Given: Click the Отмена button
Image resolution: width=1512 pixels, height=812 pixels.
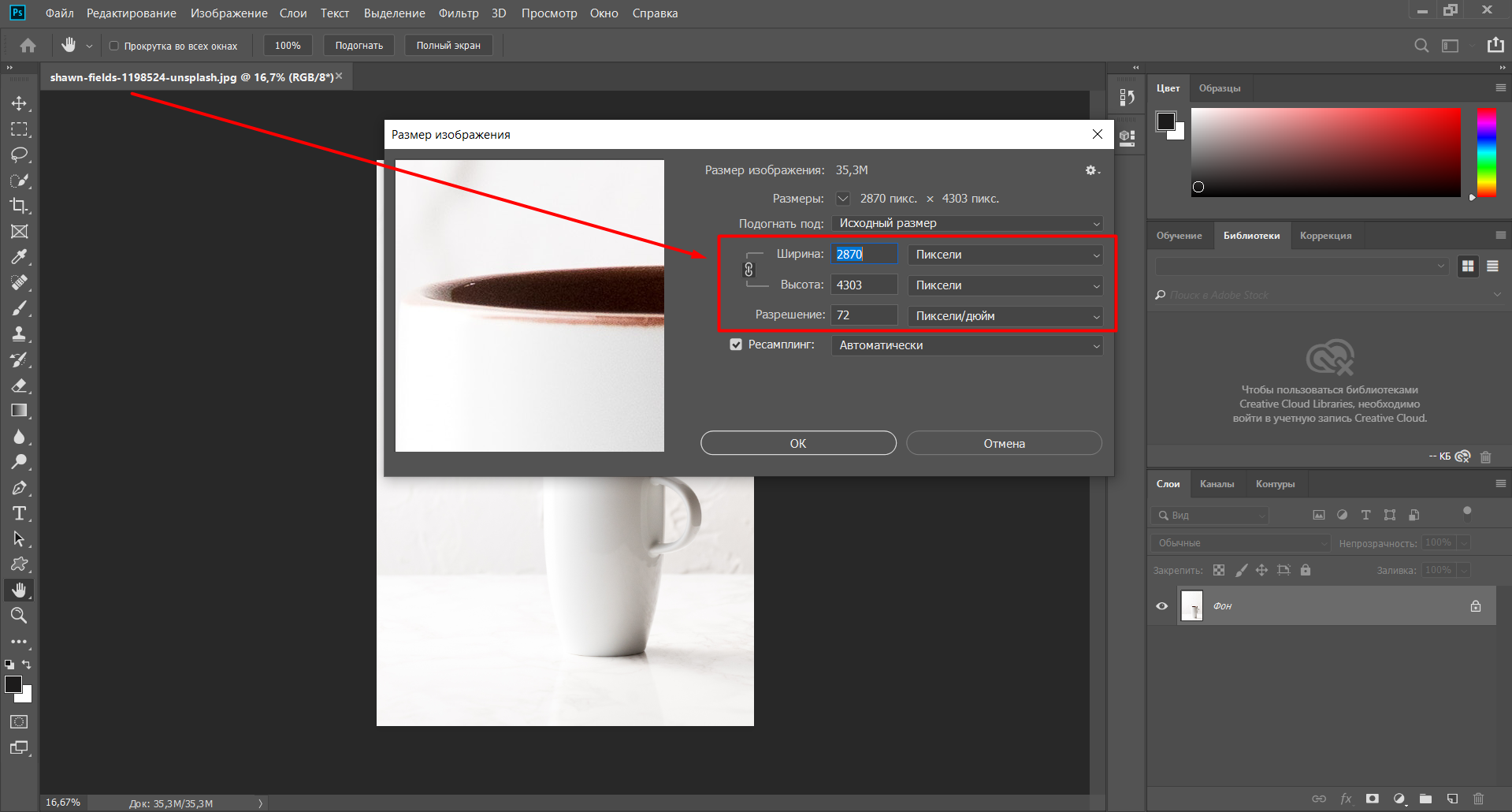Looking at the screenshot, I should 1004,443.
